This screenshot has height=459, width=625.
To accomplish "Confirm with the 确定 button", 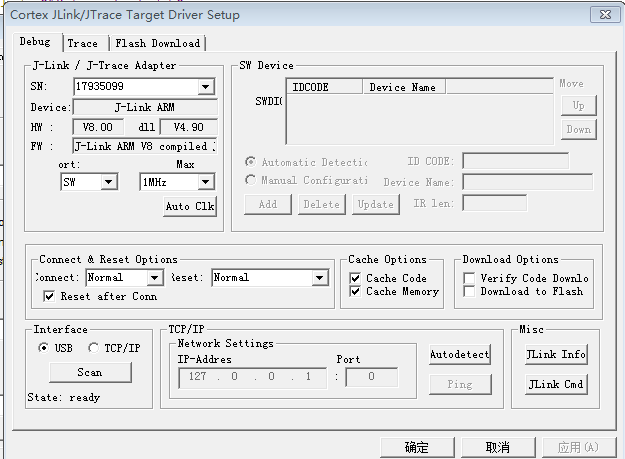I will pyautogui.click(x=417, y=447).
